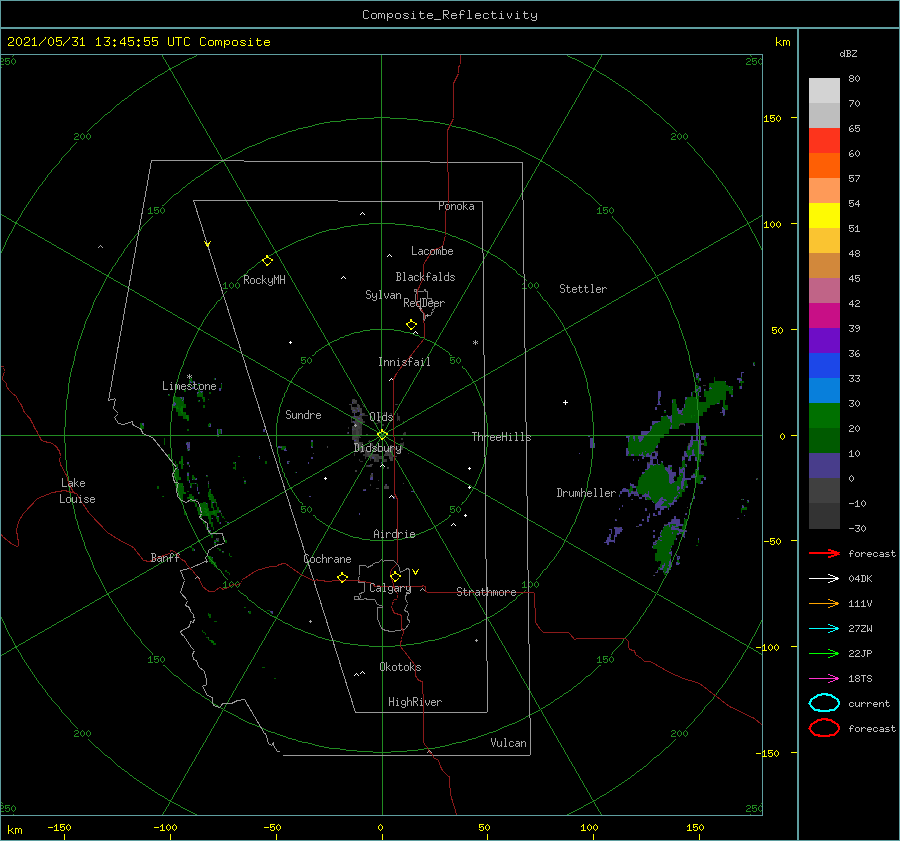Click the Okotoks label
This screenshot has width=900, height=841.
pyautogui.click(x=400, y=667)
